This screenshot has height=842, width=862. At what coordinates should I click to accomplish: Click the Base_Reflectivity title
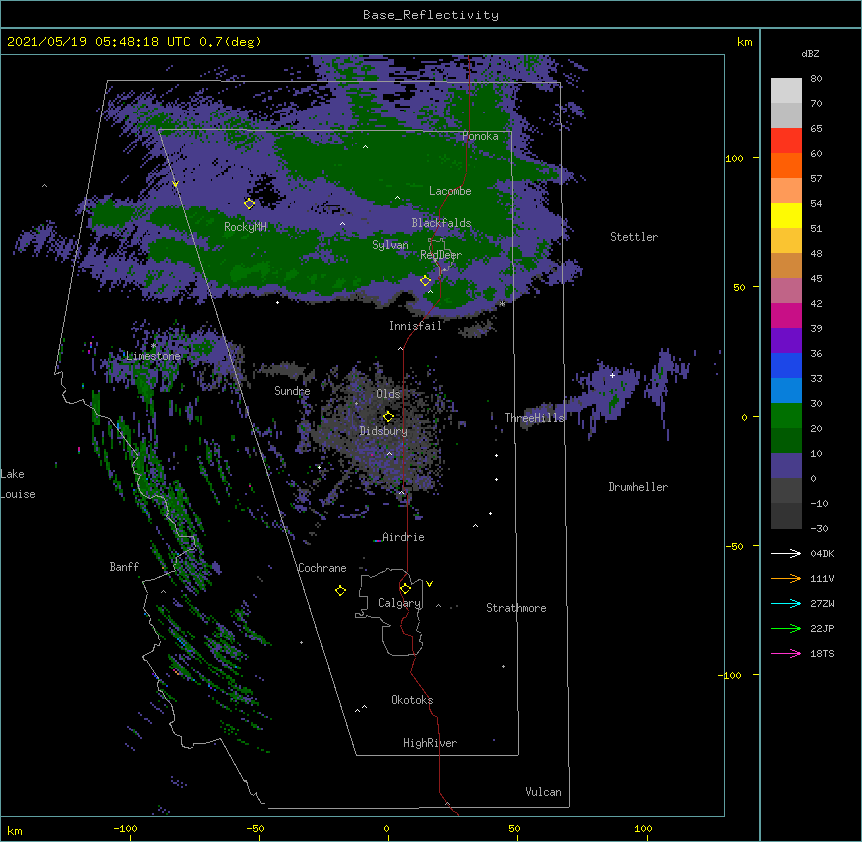coord(431,15)
